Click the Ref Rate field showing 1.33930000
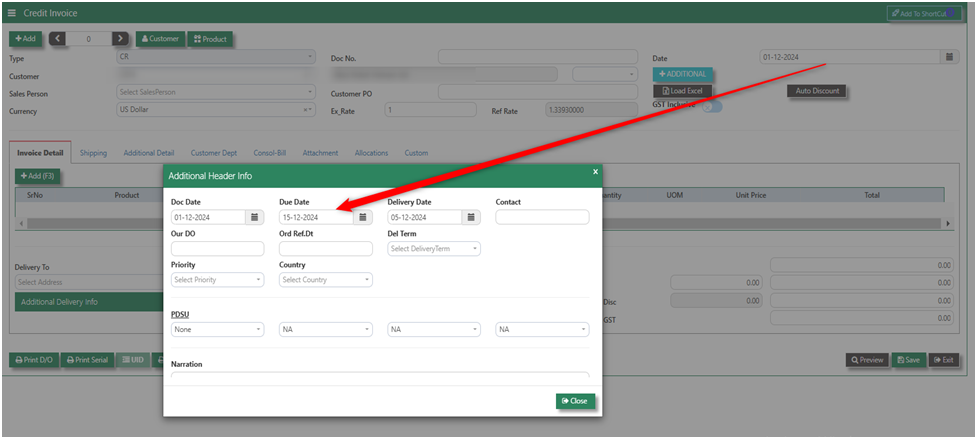This screenshot has height=439, width=977. click(591, 110)
